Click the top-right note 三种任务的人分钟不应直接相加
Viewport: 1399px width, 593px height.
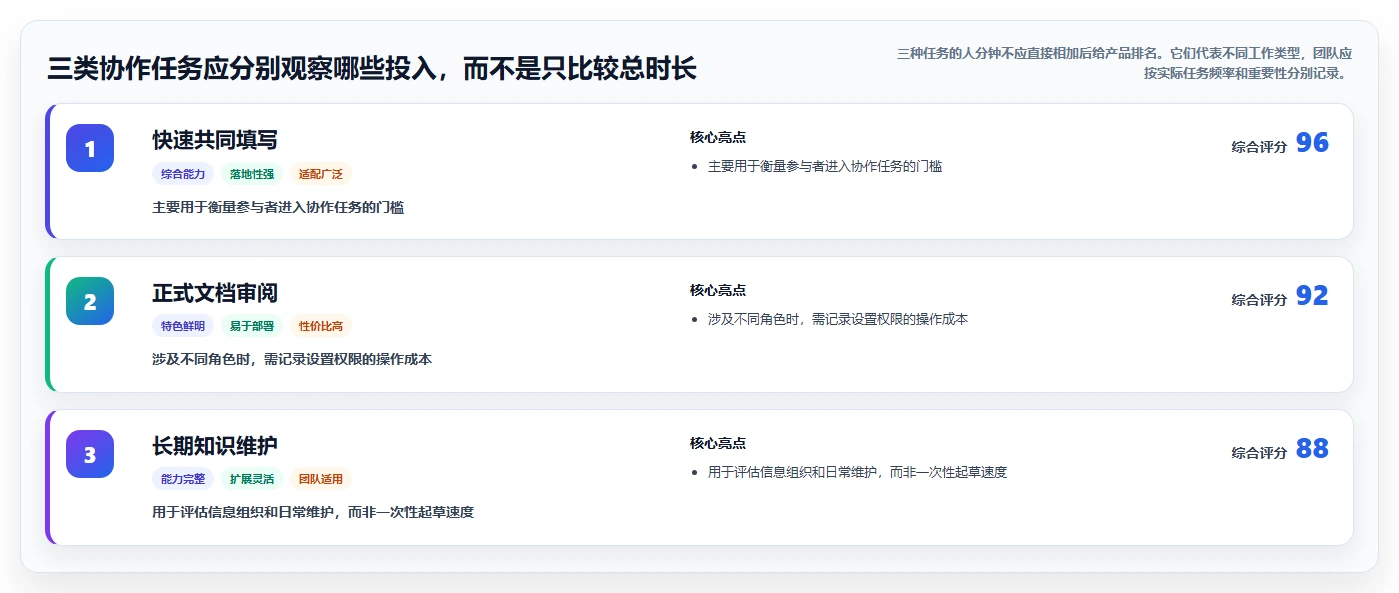[1124, 63]
